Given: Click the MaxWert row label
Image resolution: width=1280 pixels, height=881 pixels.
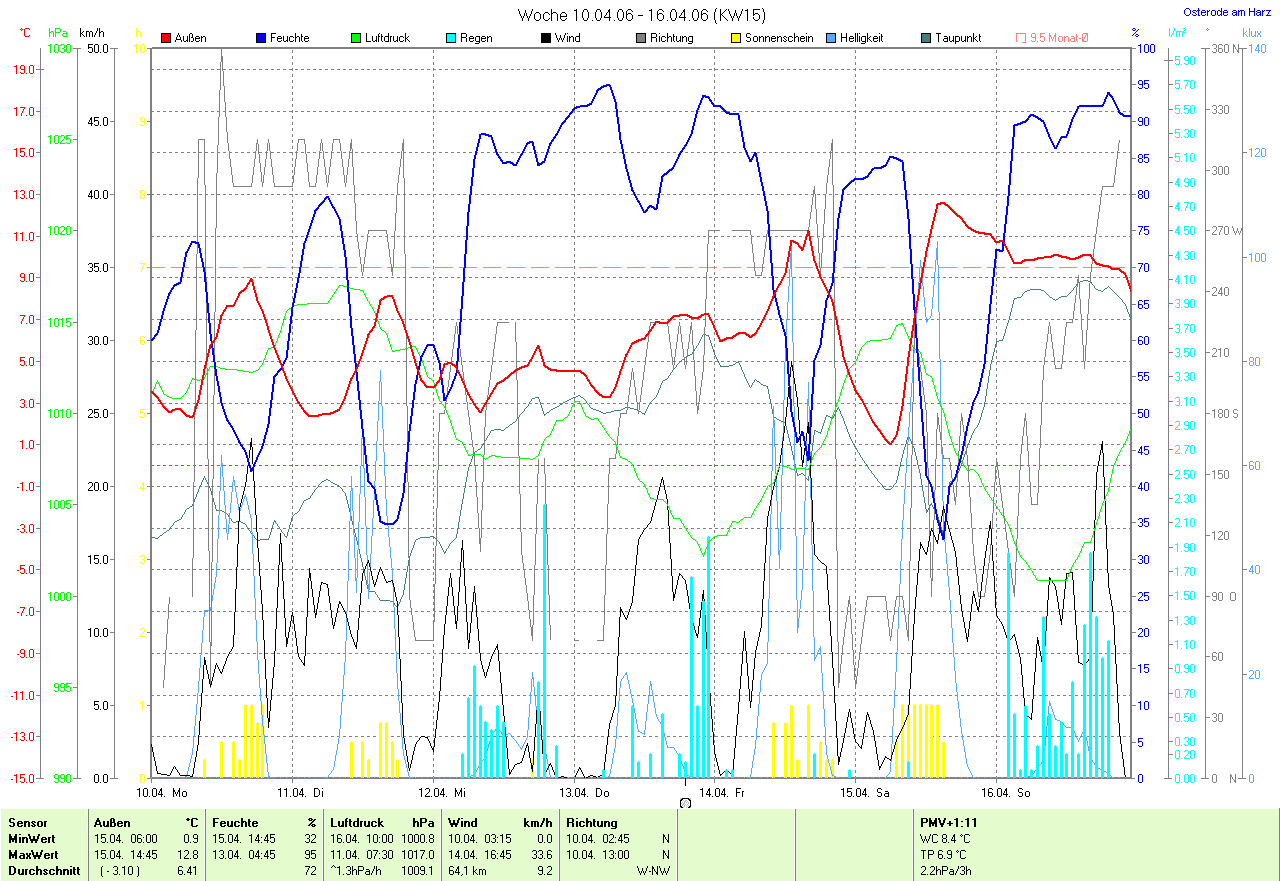Looking at the screenshot, I should tap(32, 855).
